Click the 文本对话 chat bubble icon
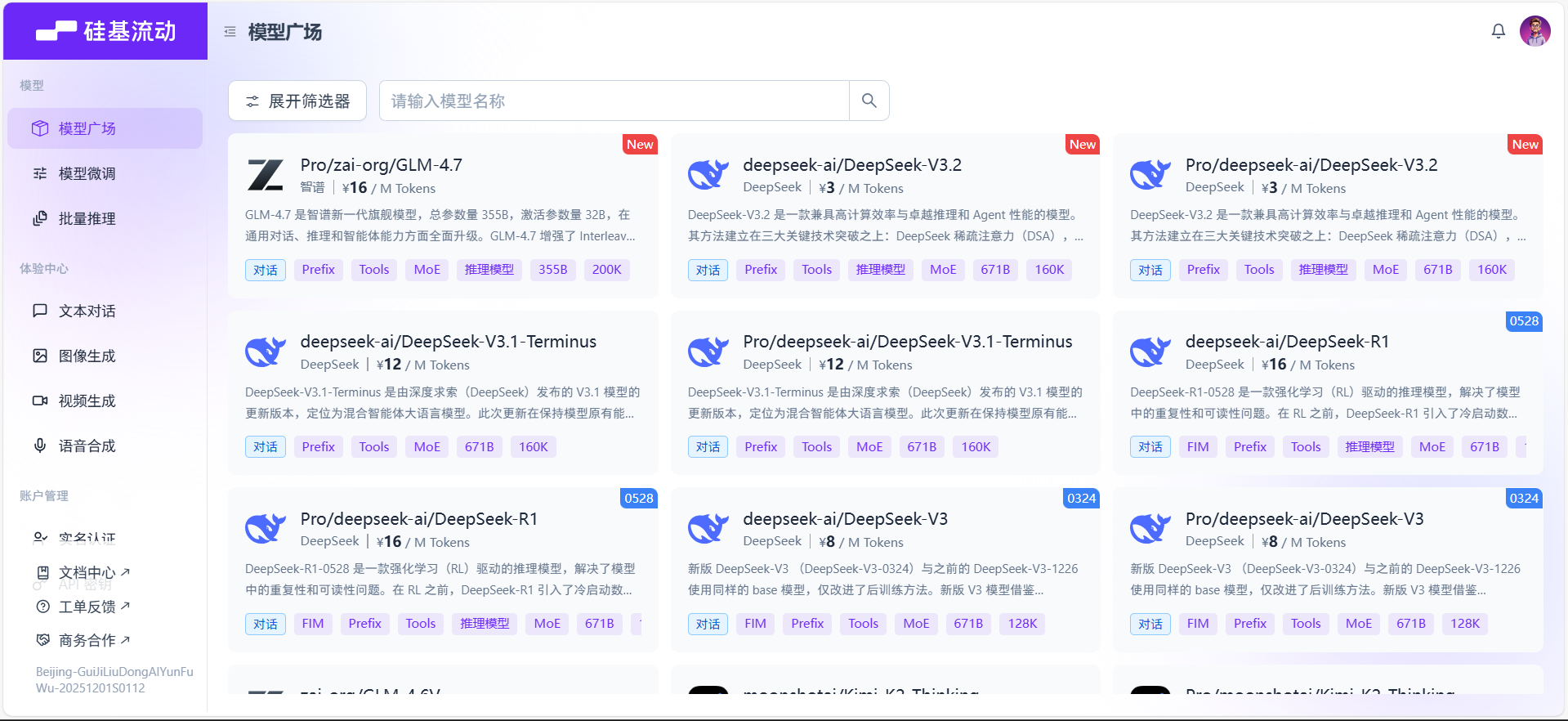Screen dimensions: 1568x721 pyautogui.click(x=40, y=311)
